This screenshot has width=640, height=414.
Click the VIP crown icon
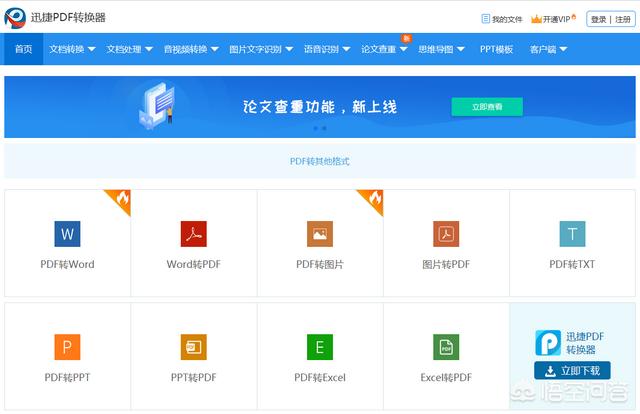pos(536,19)
